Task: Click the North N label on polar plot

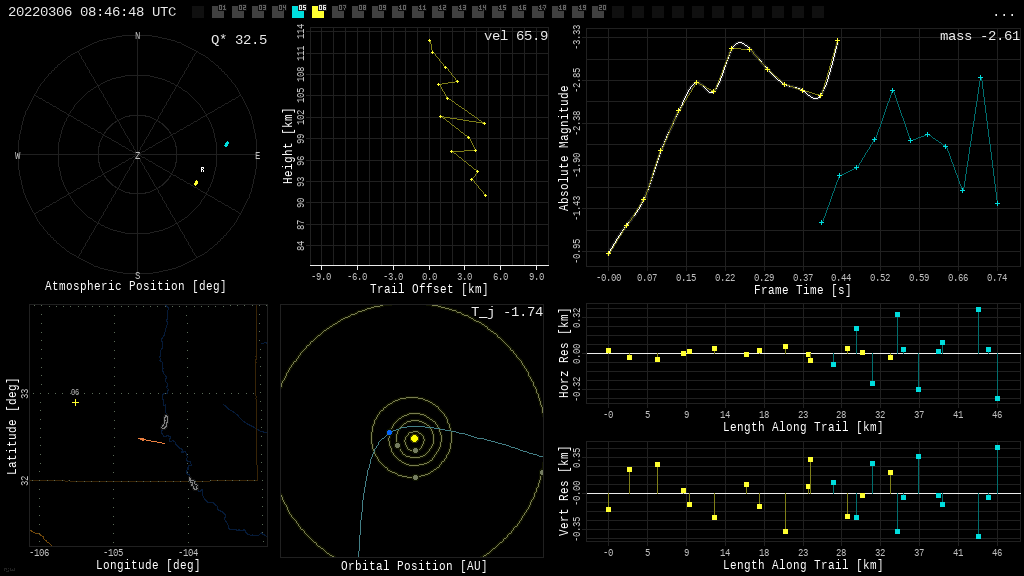Action: 138,37
